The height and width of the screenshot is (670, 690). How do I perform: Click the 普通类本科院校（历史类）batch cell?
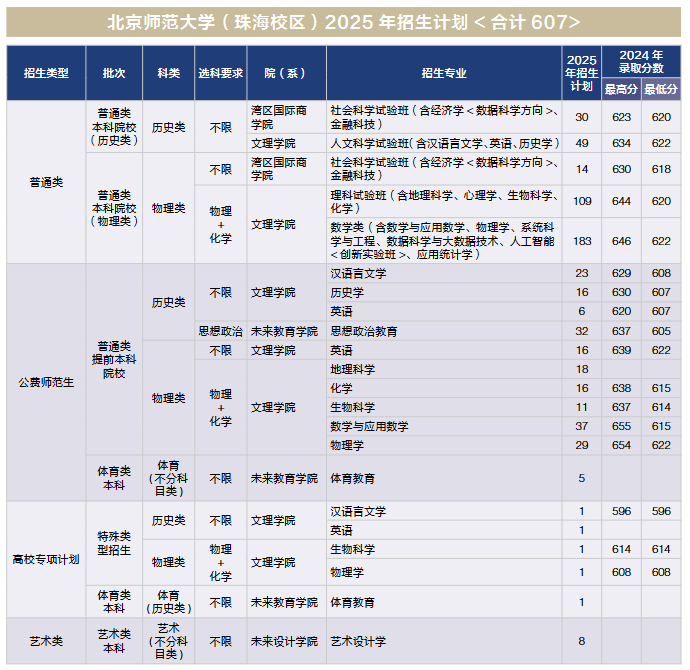tap(114, 127)
